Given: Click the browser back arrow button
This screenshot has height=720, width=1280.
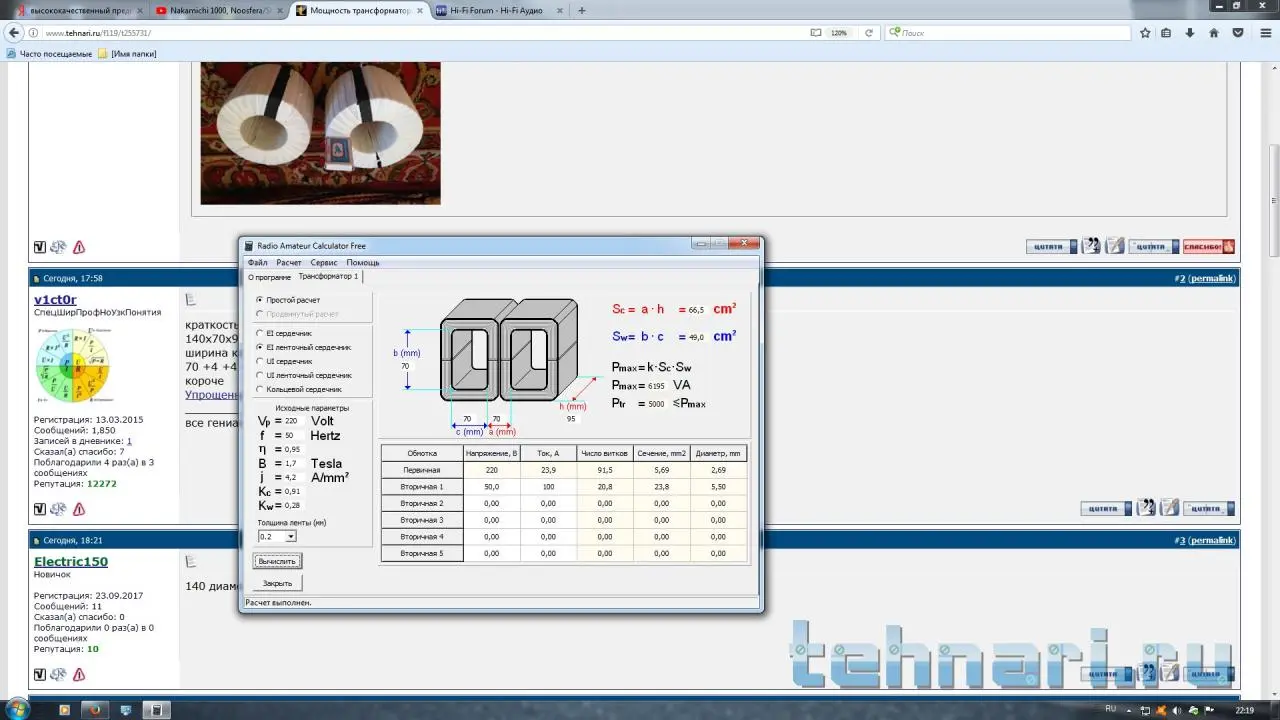Looking at the screenshot, I should (14, 33).
